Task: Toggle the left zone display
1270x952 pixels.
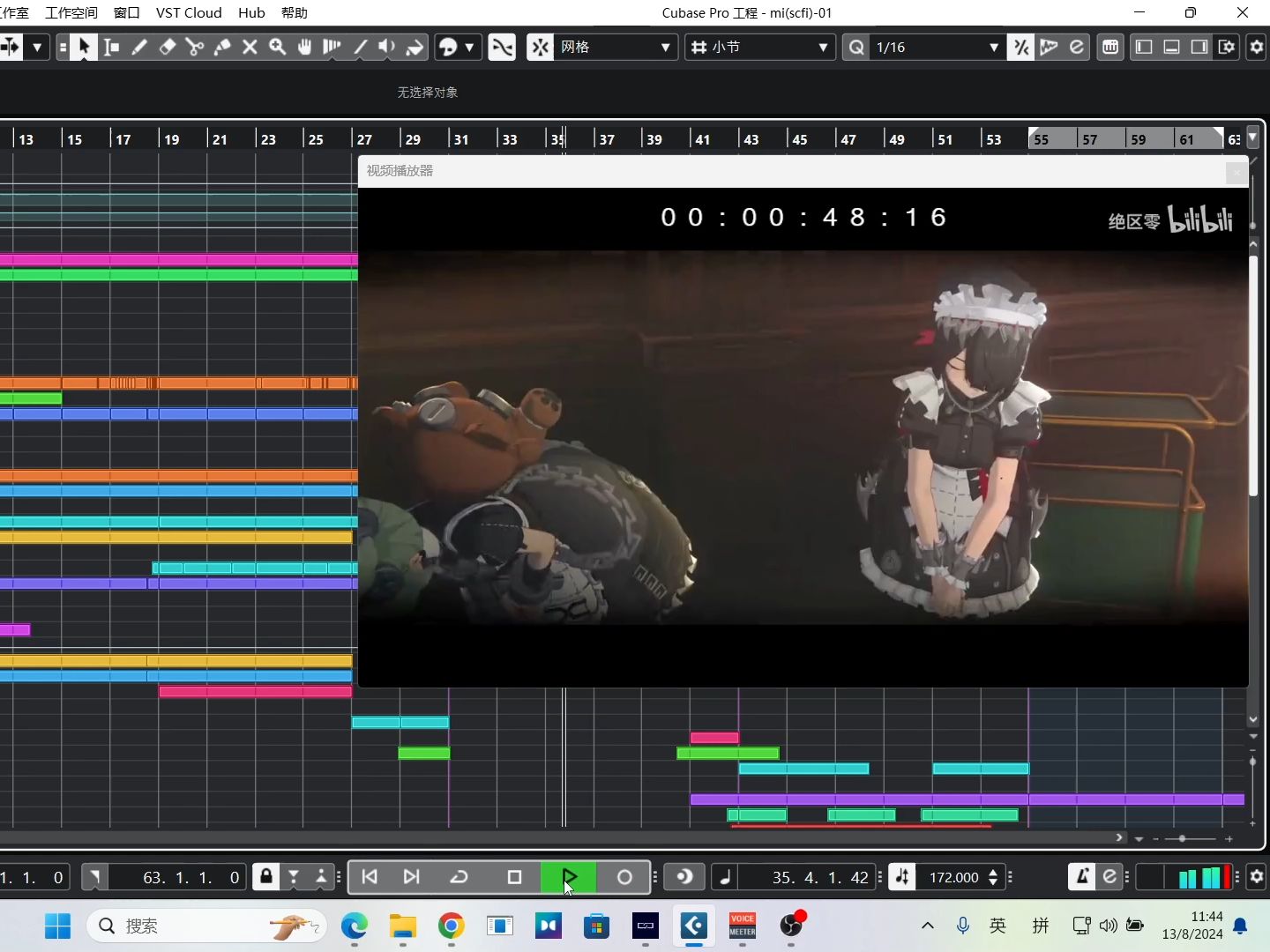Action: coord(1144,47)
